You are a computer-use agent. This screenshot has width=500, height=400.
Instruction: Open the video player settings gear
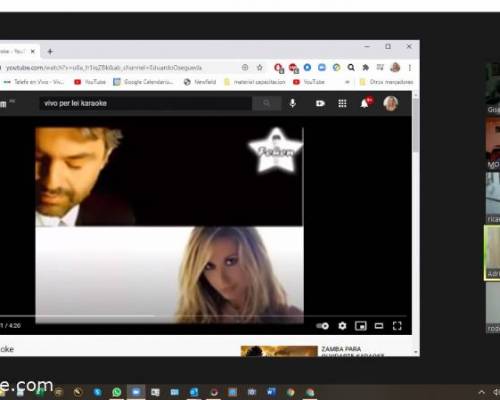pyautogui.click(x=342, y=326)
